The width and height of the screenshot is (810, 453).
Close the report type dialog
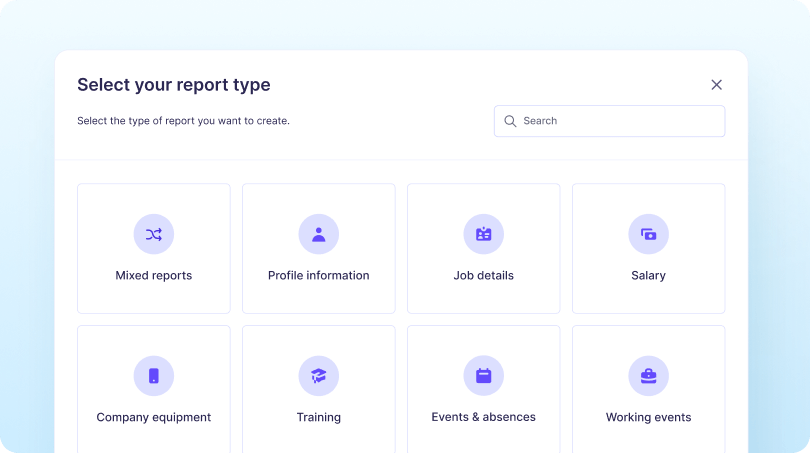point(716,85)
